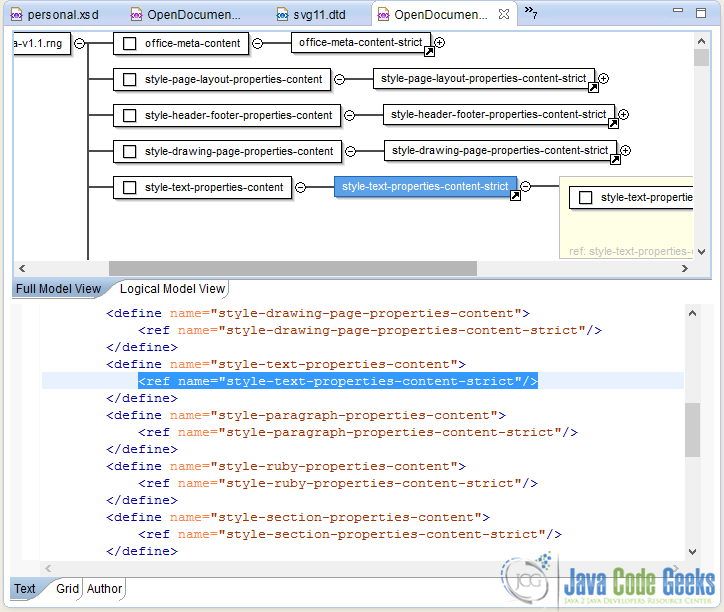Select style-header-footer-properties-content-strict node
724x612 pixels.
(x=499, y=115)
